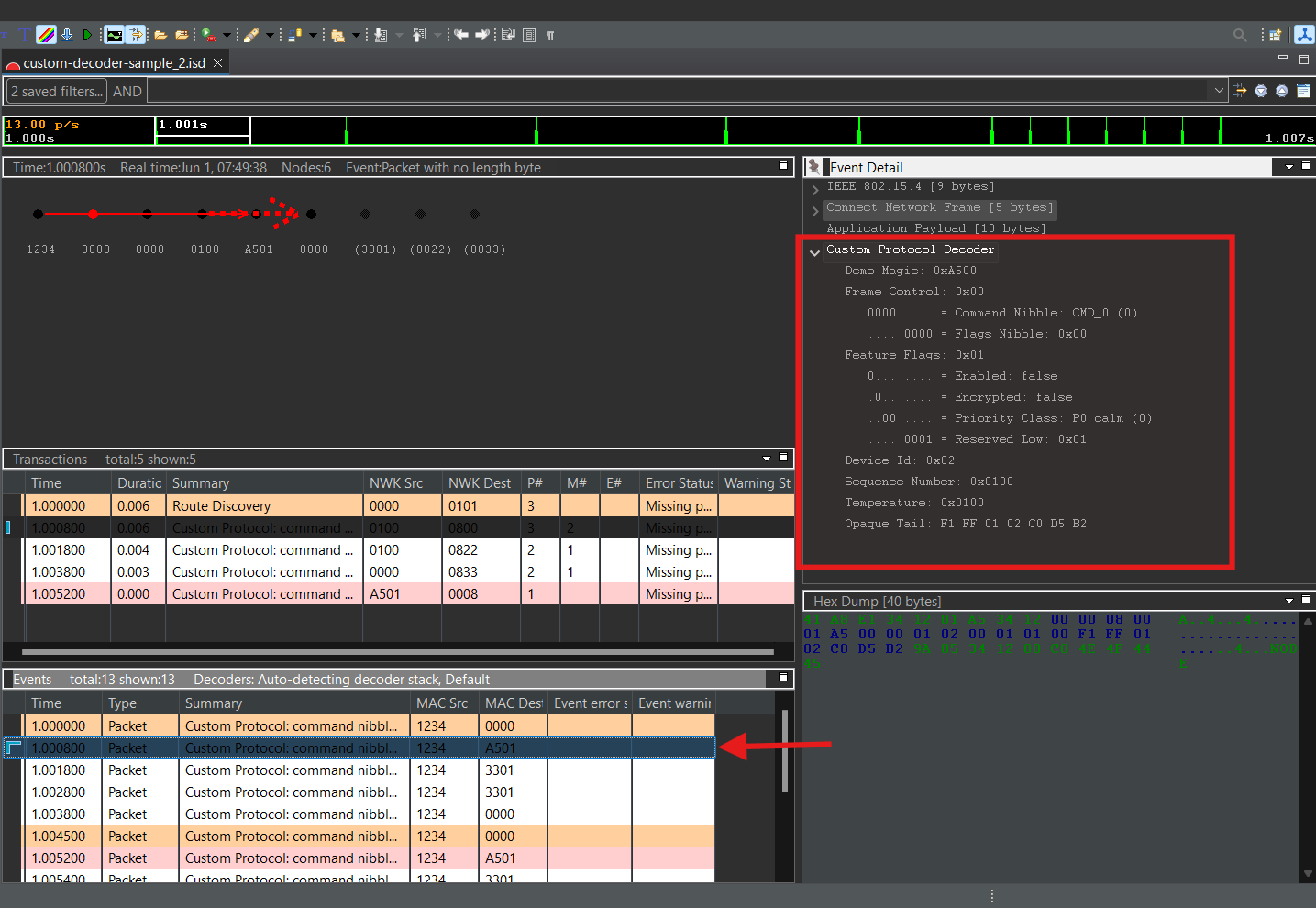Expand the IEEE 802.15.4 tree node
This screenshot has height=908, width=1316.
[x=815, y=190]
